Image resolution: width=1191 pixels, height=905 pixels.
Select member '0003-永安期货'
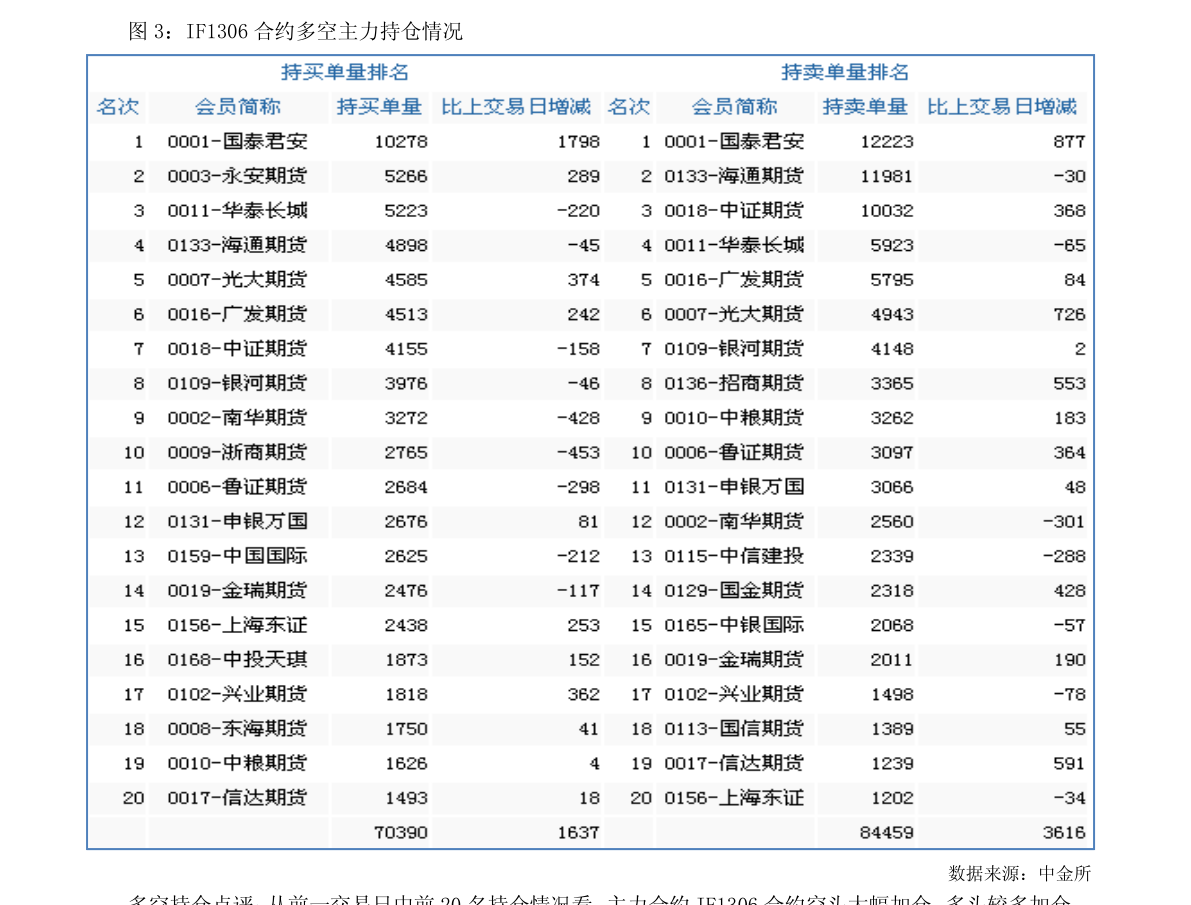point(237,176)
